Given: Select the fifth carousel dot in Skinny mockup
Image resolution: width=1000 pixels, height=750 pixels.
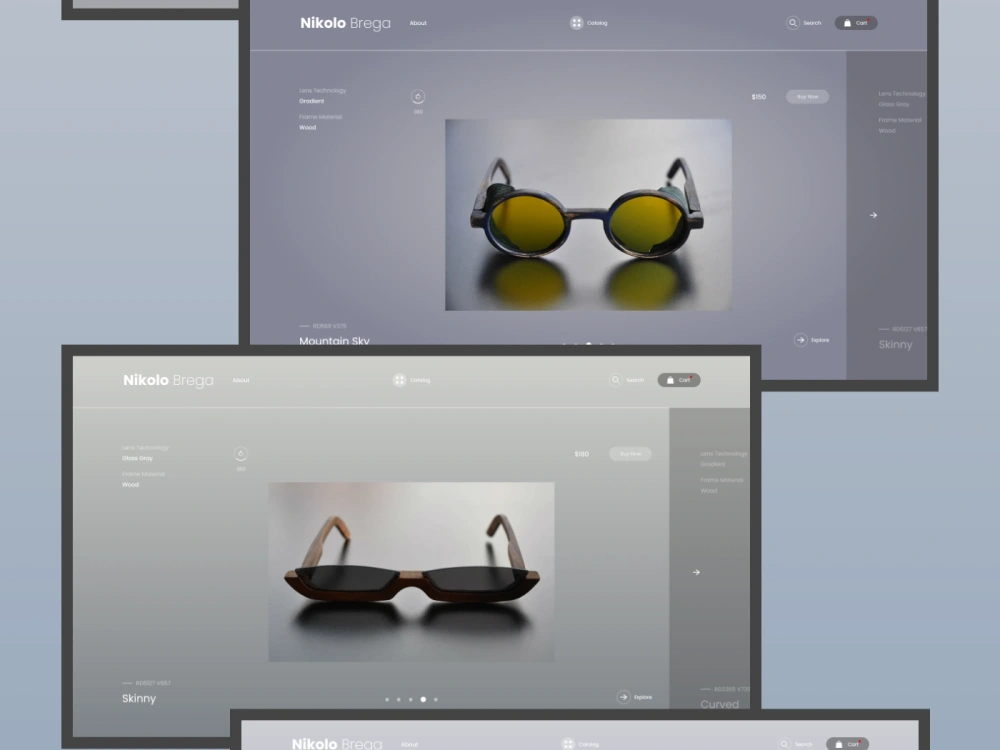Looking at the screenshot, I should click(436, 700).
